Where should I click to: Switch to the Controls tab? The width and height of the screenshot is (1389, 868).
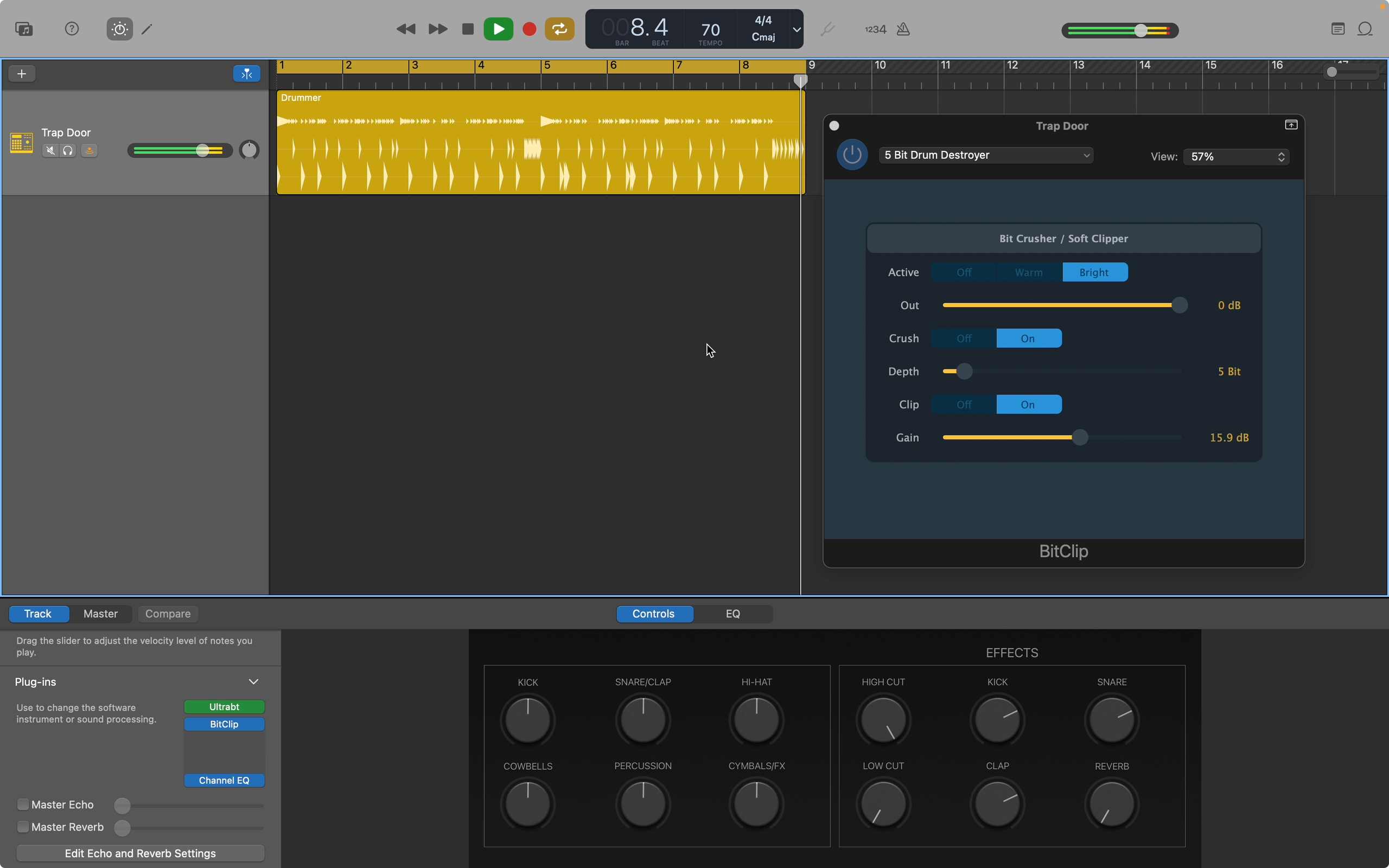tap(654, 614)
